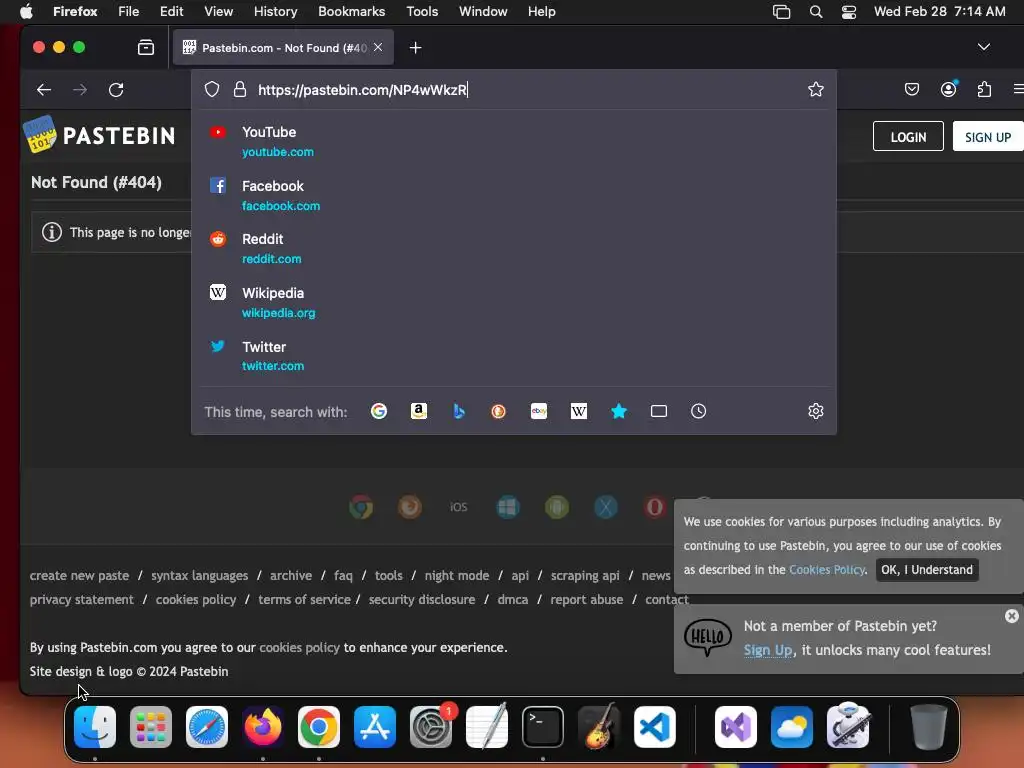Click the SIGN UP button
This screenshot has height=768, width=1024.
[x=987, y=136]
